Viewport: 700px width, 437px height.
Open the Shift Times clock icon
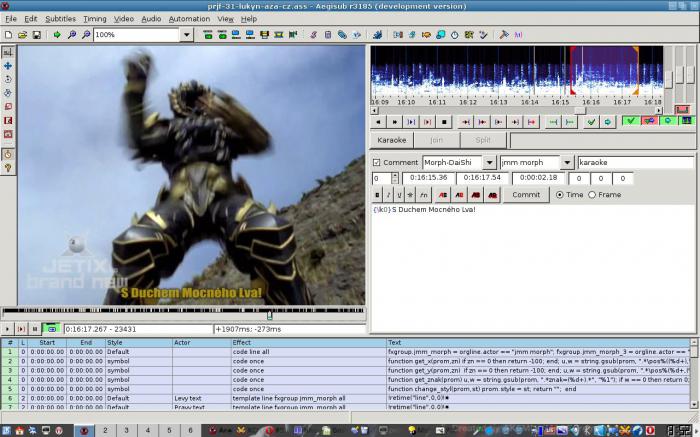pos(454,35)
